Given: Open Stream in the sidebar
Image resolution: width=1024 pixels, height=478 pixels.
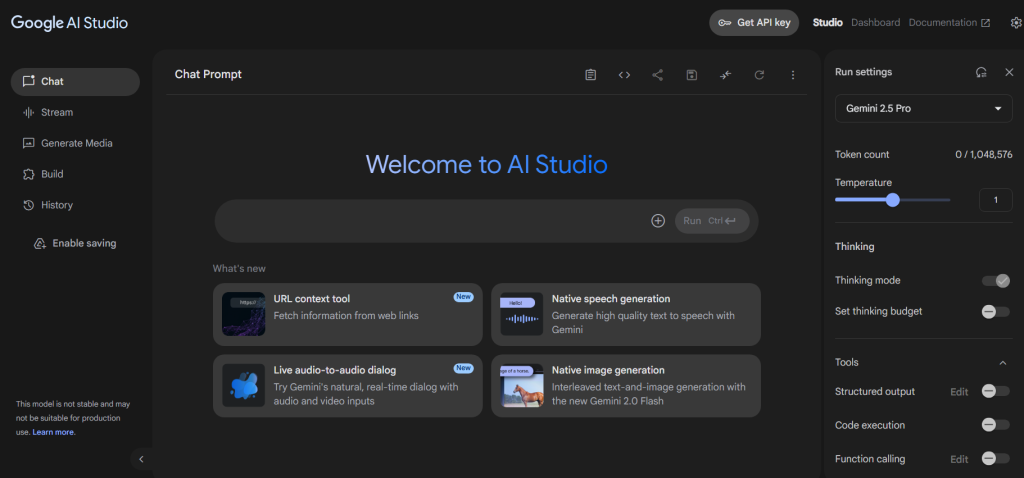Looking at the screenshot, I should click(75, 112).
